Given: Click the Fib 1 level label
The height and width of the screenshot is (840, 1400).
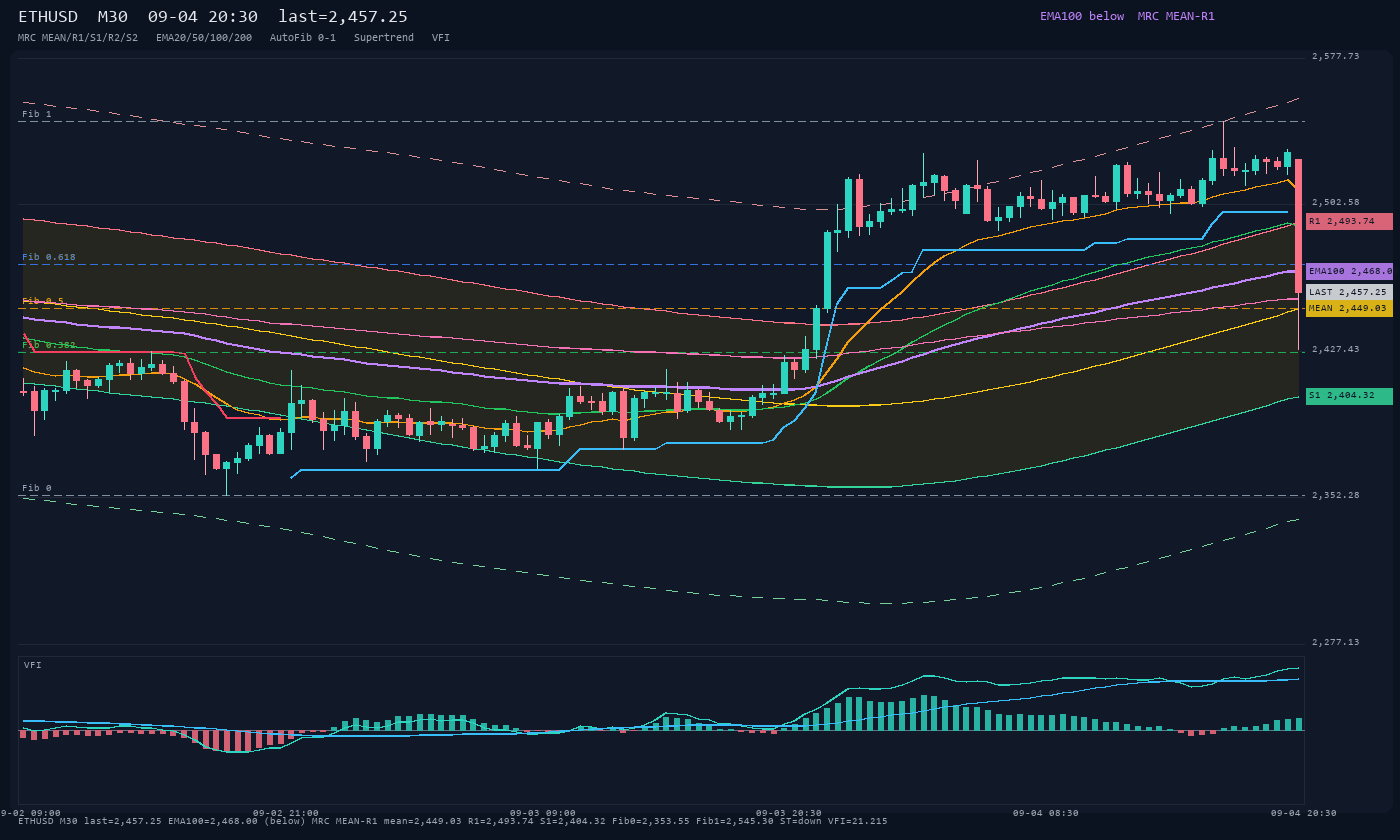Looking at the screenshot, I should [37, 114].
